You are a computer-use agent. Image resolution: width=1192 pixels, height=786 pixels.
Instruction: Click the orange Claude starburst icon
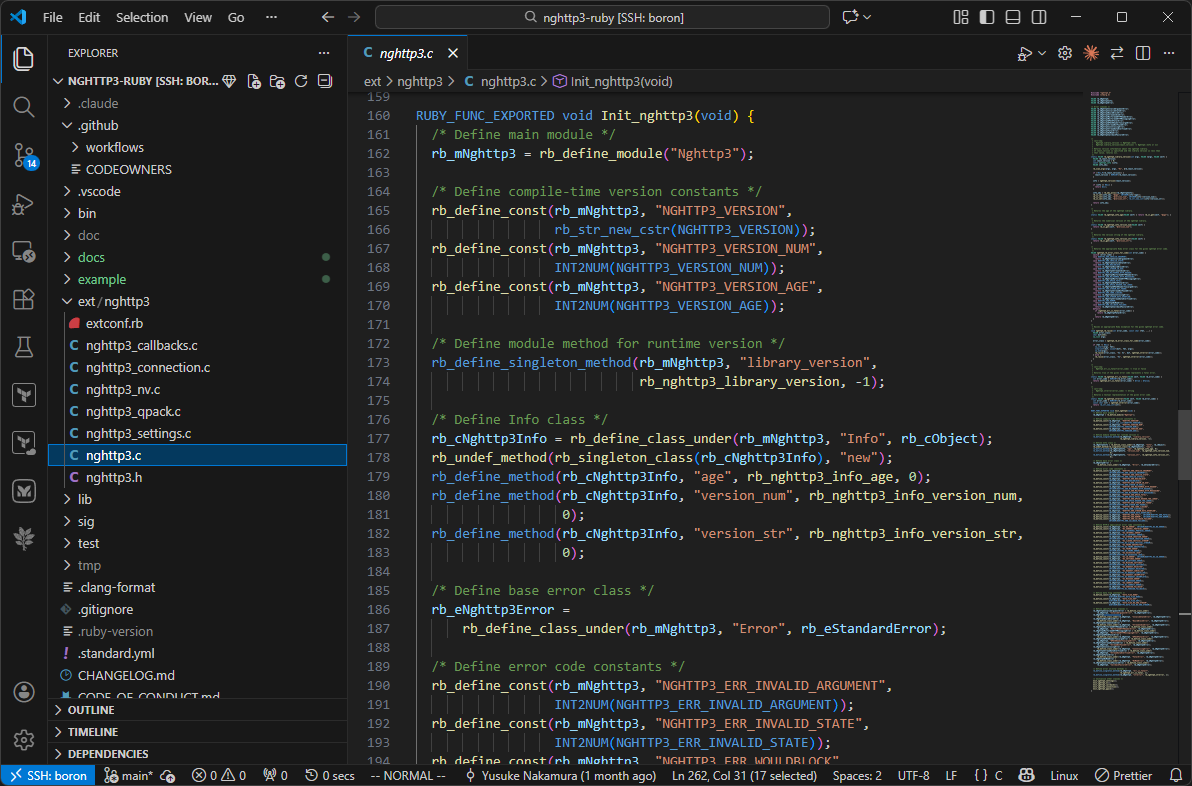(x=1091, y=53)
